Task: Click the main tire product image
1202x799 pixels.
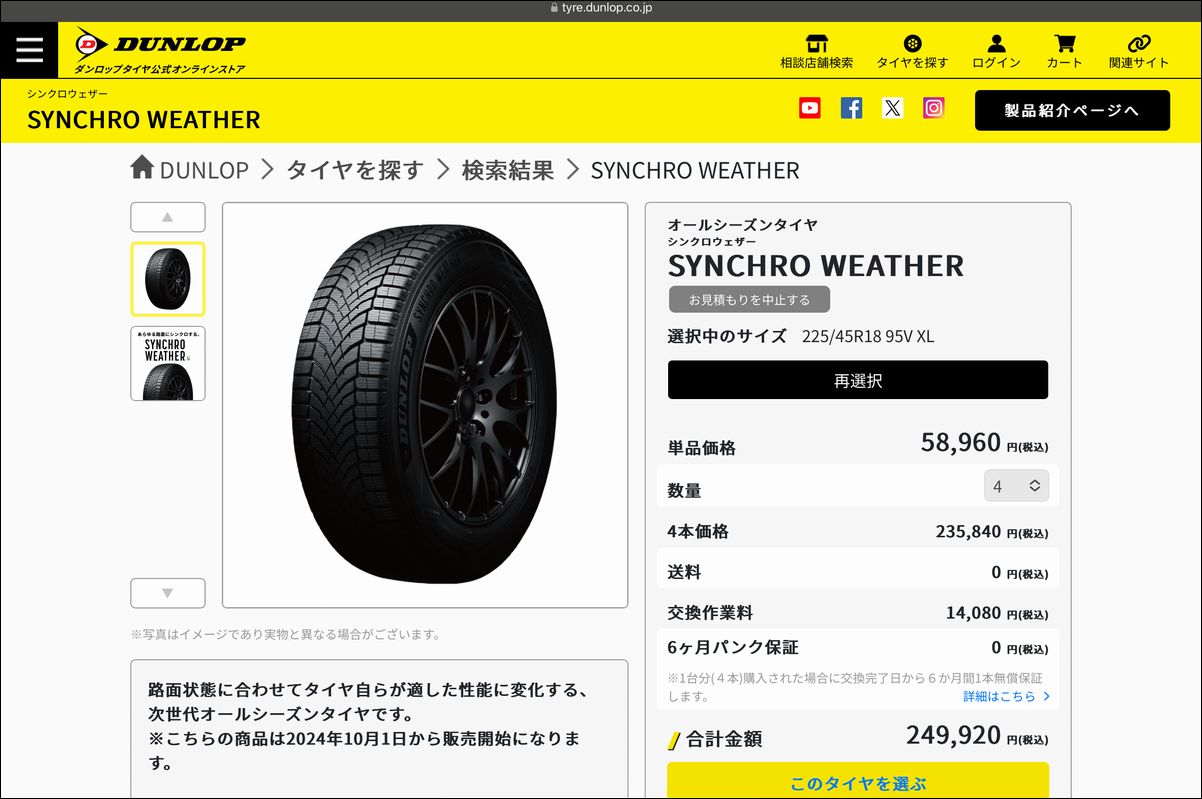Action: tap(425, 405)
